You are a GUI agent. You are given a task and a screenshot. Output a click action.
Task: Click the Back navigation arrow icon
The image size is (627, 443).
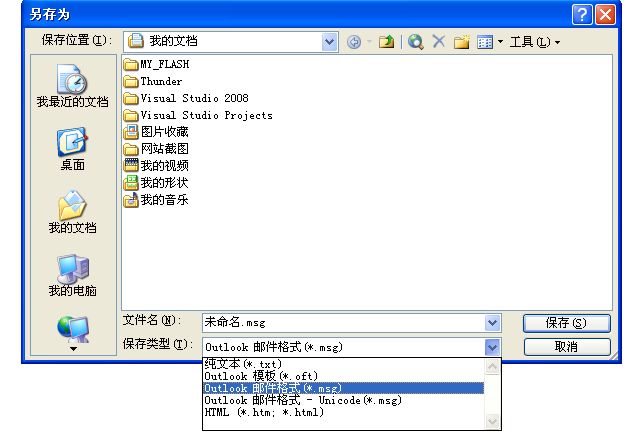[x=354, y=42]
